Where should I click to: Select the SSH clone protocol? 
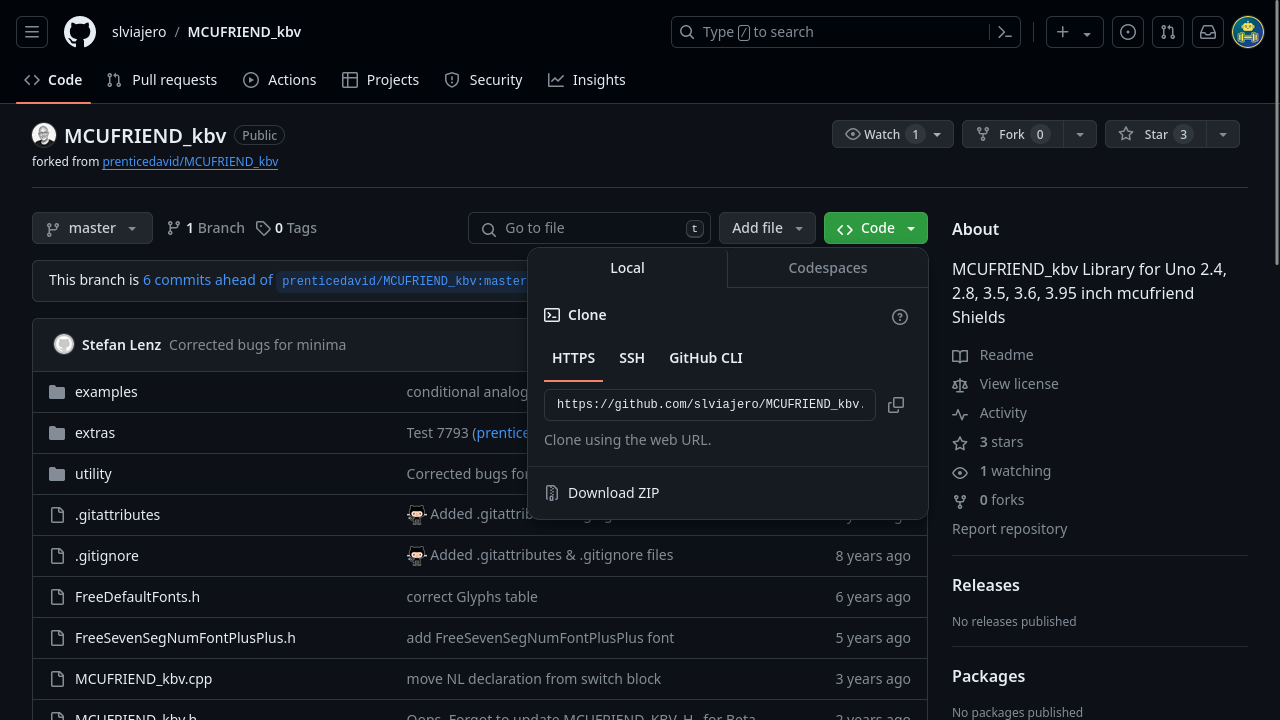coord(632,358)
